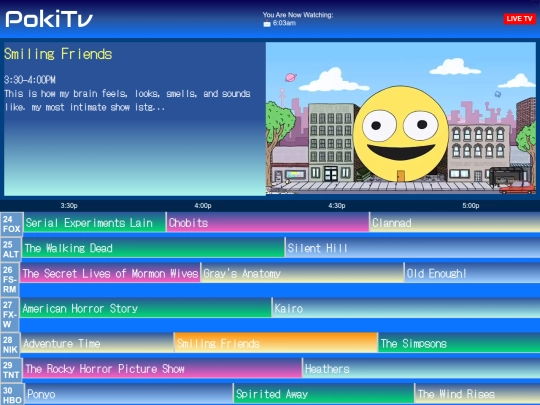
Task: Select channel 25 ALT
Action: point(11,249)
